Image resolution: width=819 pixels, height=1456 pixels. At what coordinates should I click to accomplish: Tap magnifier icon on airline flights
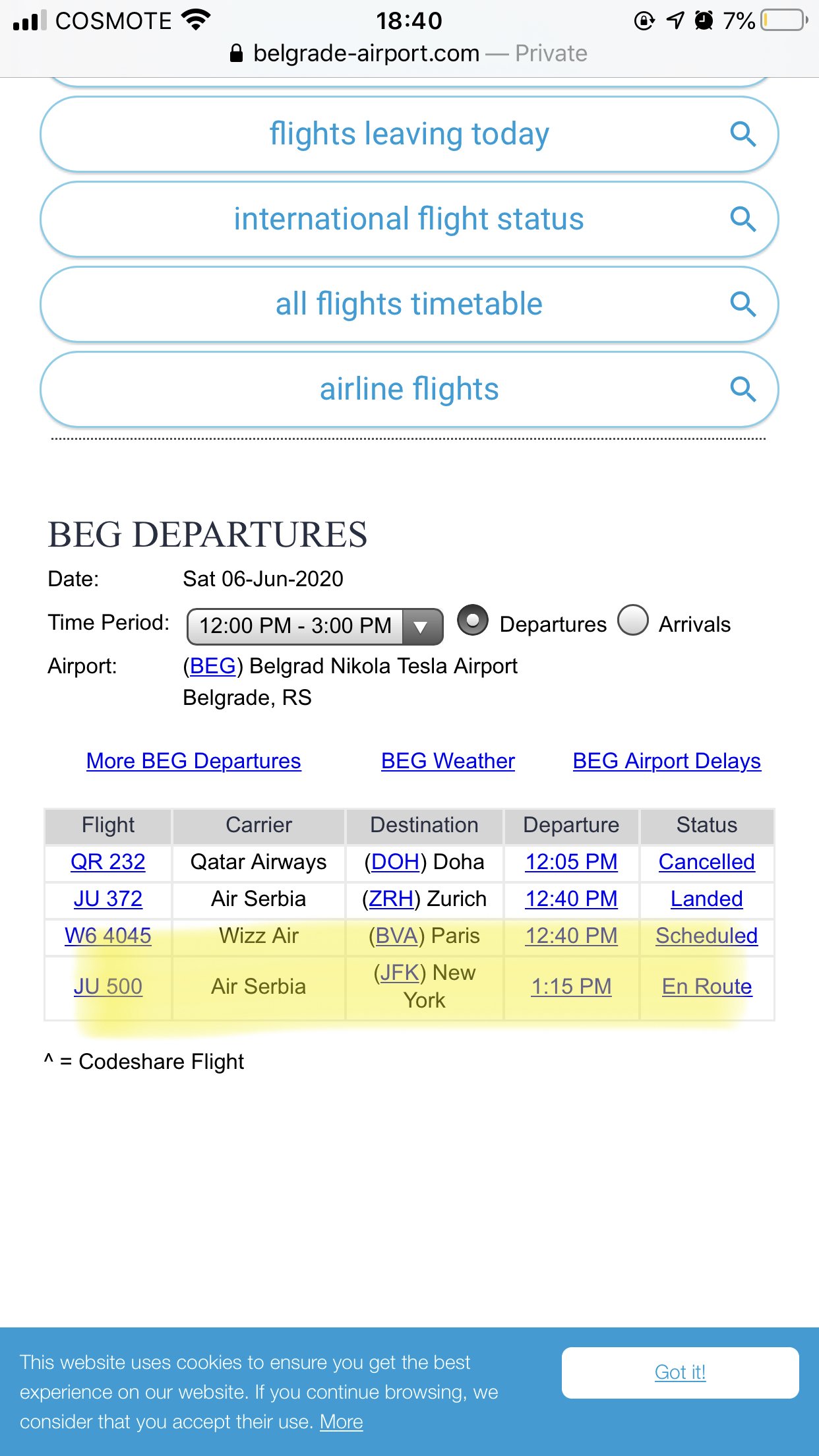pyautogui.click(x=743, y=389)
